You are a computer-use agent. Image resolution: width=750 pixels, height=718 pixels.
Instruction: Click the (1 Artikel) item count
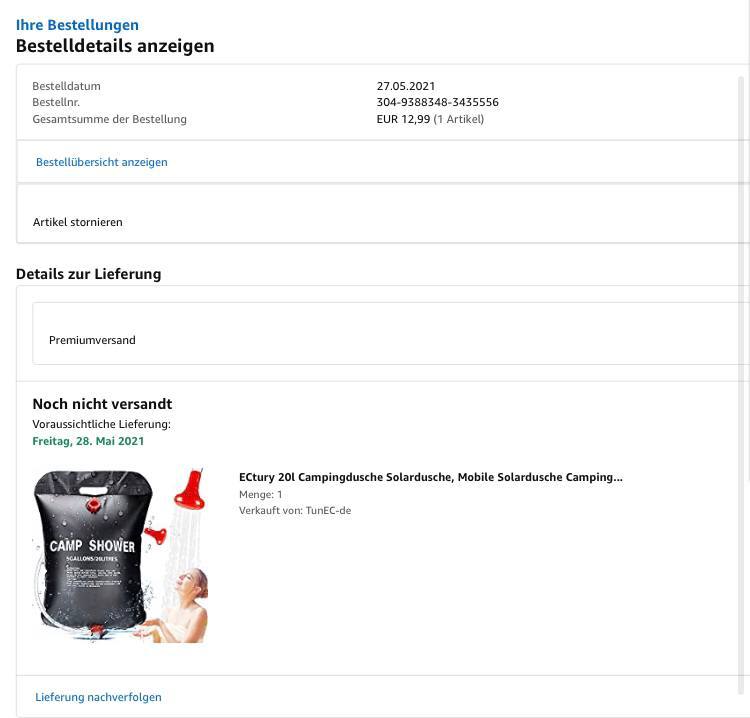(459, 119)
